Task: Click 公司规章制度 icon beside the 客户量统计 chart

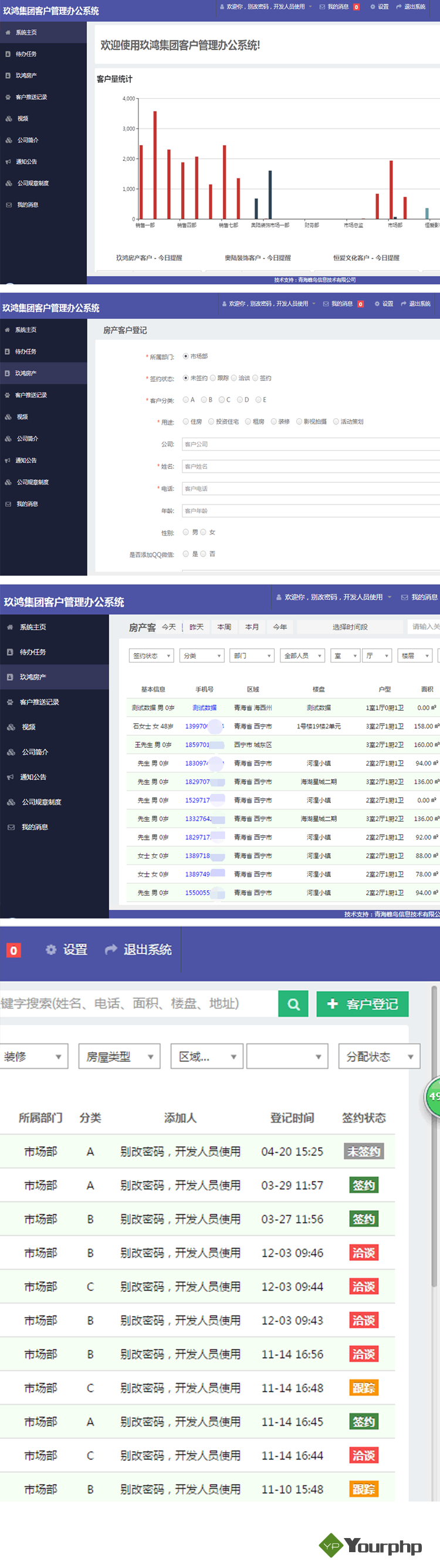Action: coord(9,183)
